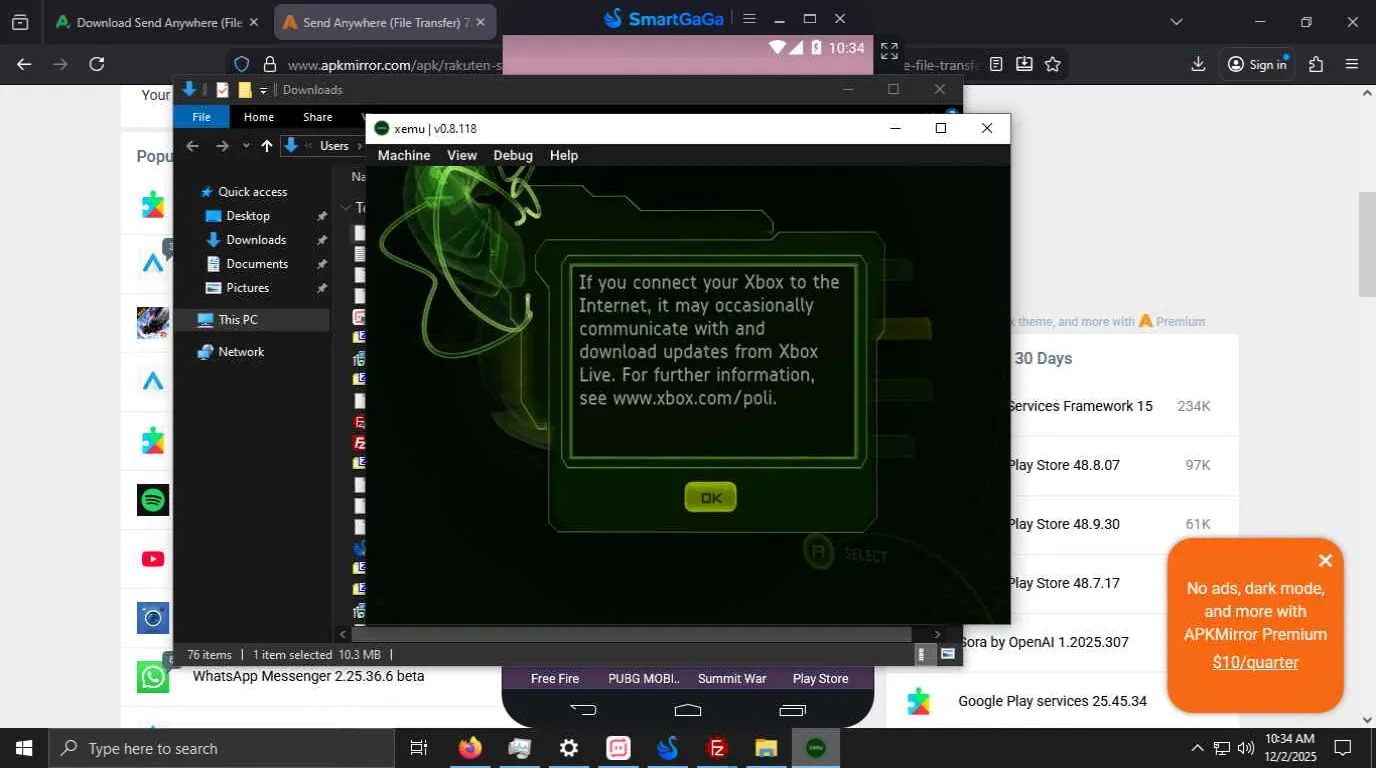This screenshot has height=768, width=1376.
Task: Go back in the browser
Action: coord(25,64)
